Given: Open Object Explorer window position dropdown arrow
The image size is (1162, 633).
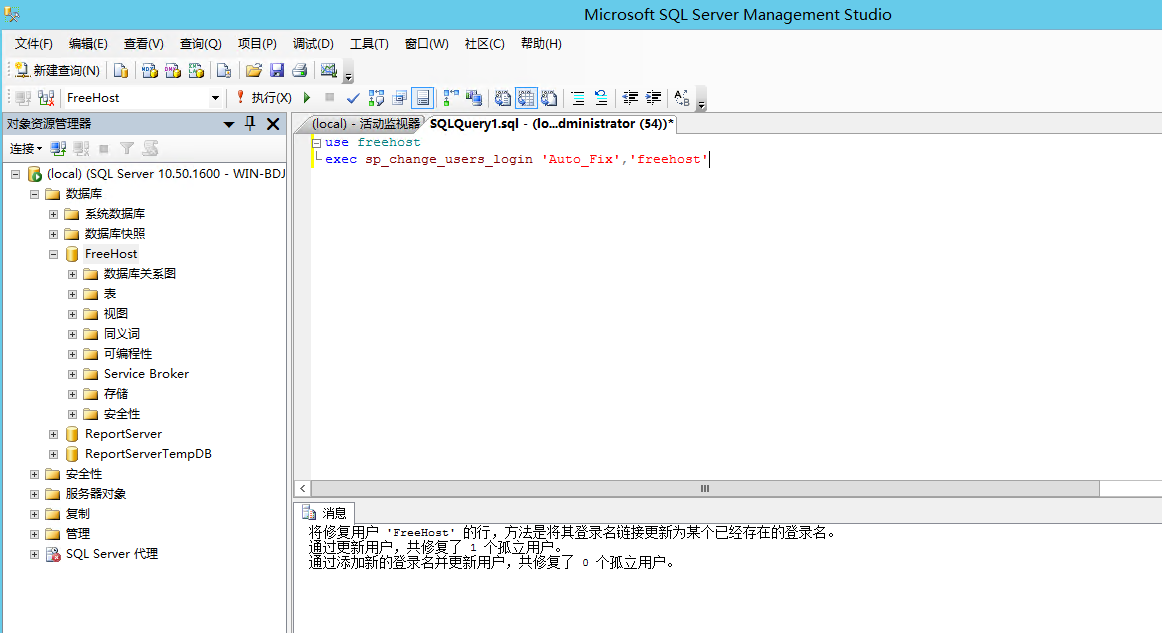Looking at the screenshot, I should pos(229,125).
